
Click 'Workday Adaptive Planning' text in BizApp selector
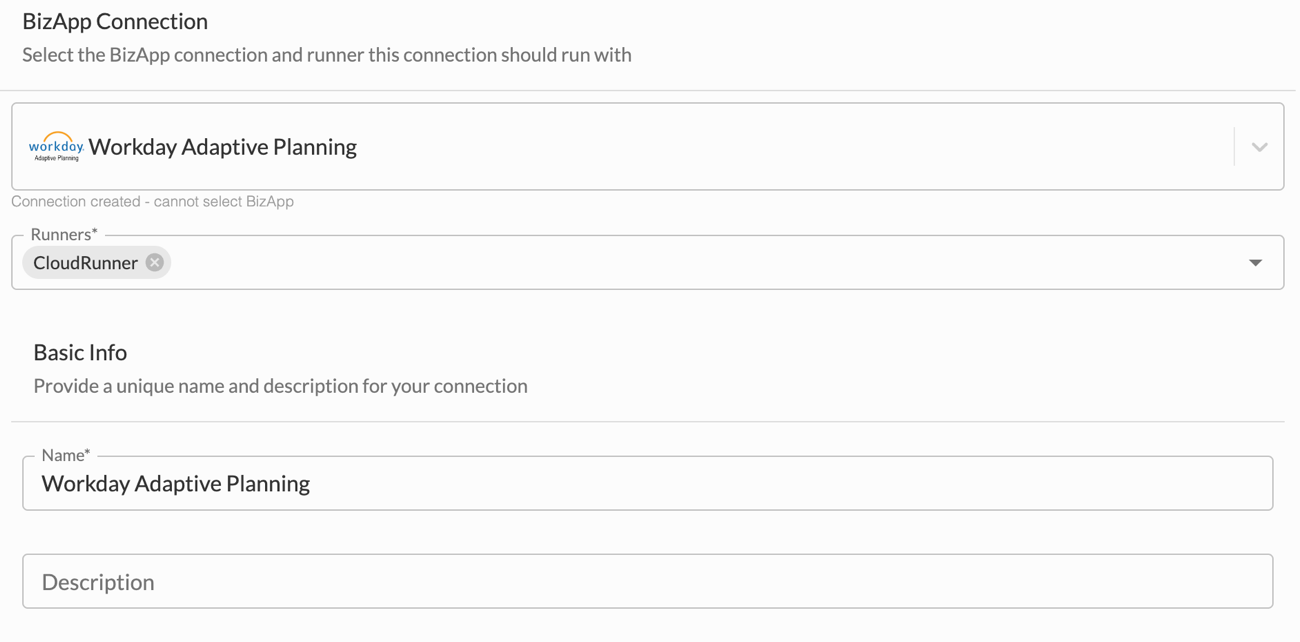coord(222,147)
